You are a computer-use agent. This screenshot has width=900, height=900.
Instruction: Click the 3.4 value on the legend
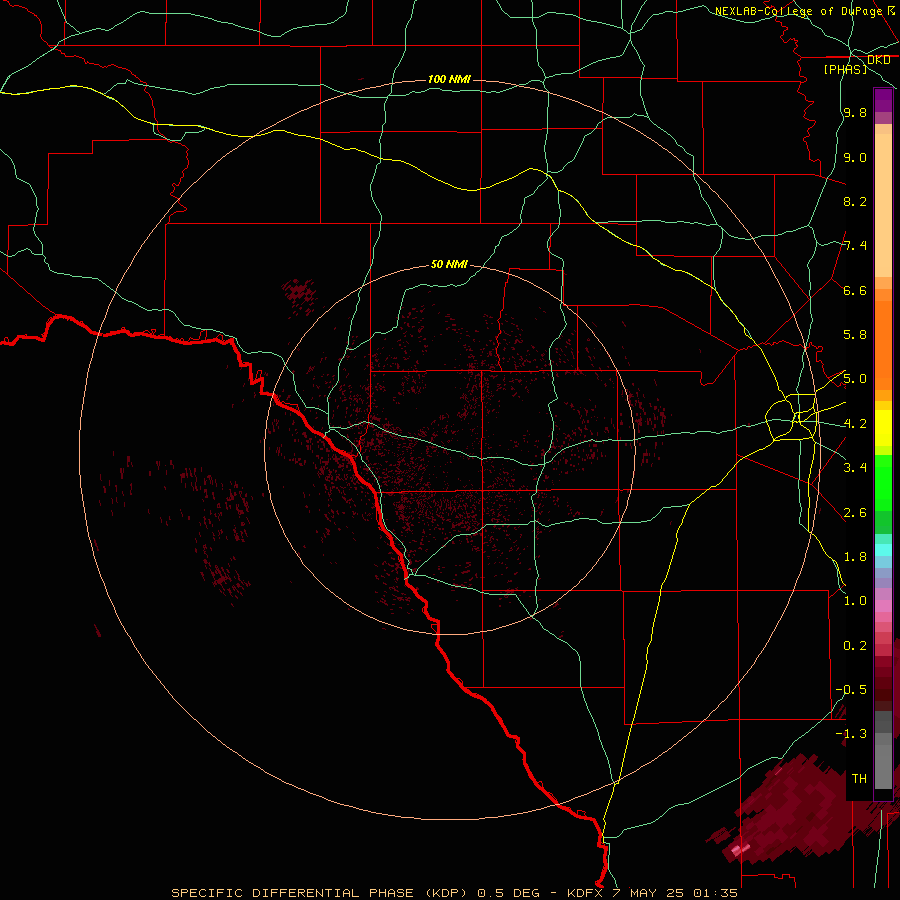click(x=855, y=468)
